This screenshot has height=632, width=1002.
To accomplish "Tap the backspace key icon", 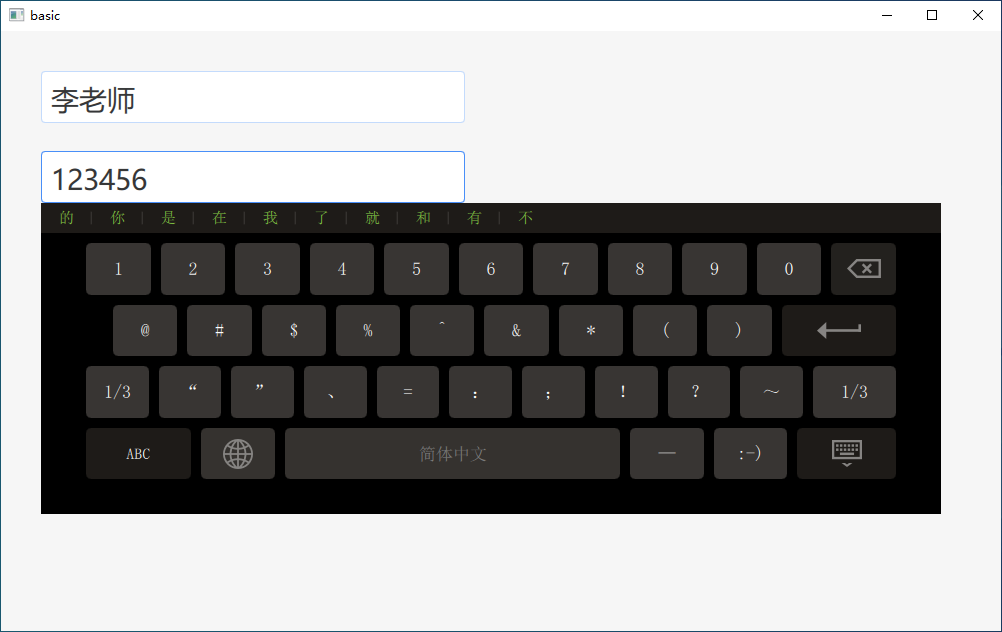I will (863, 269).
